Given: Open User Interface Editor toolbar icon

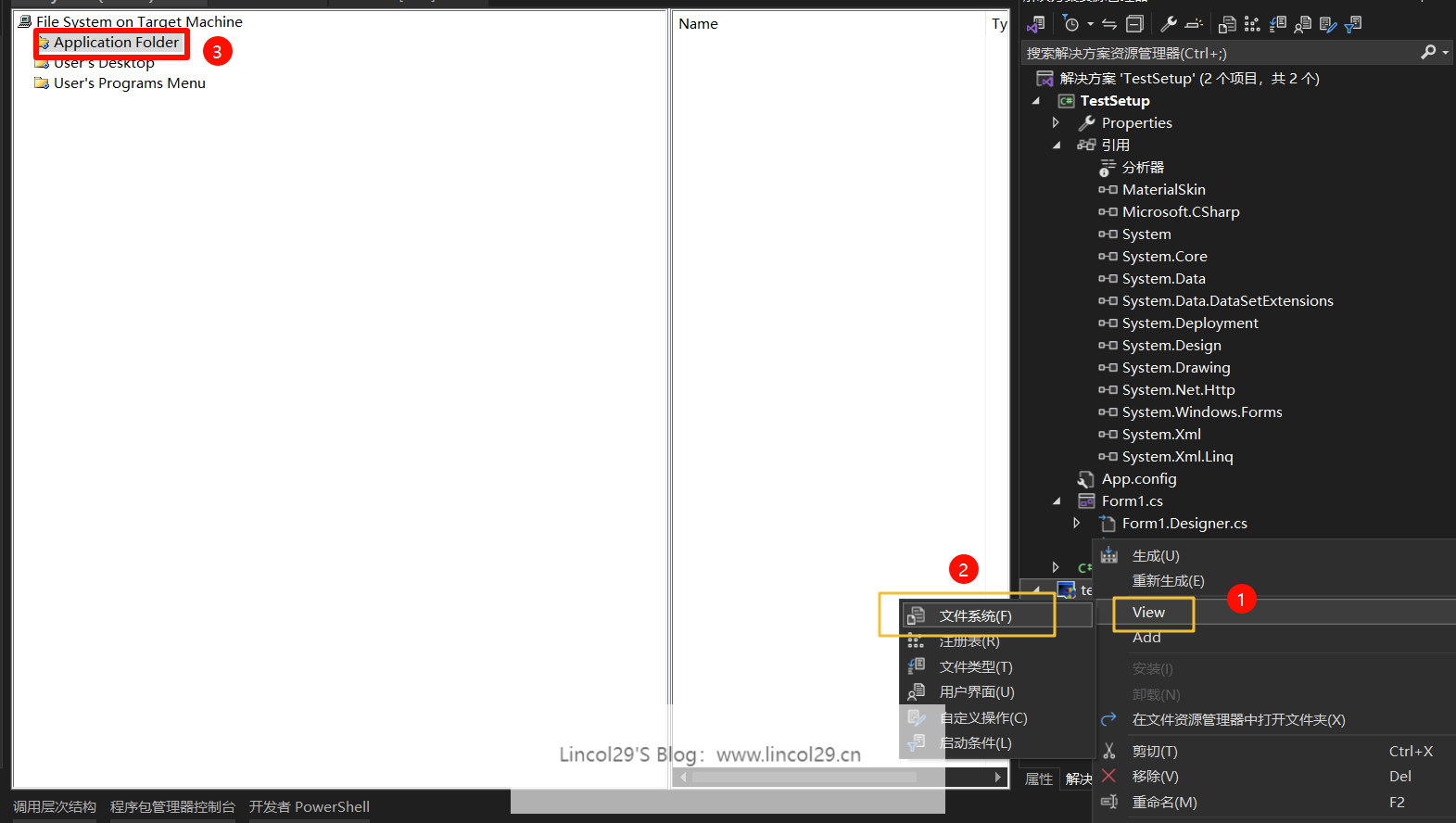Looking at the screenshot, I should pyautogui.click(x=1302, y=24).
